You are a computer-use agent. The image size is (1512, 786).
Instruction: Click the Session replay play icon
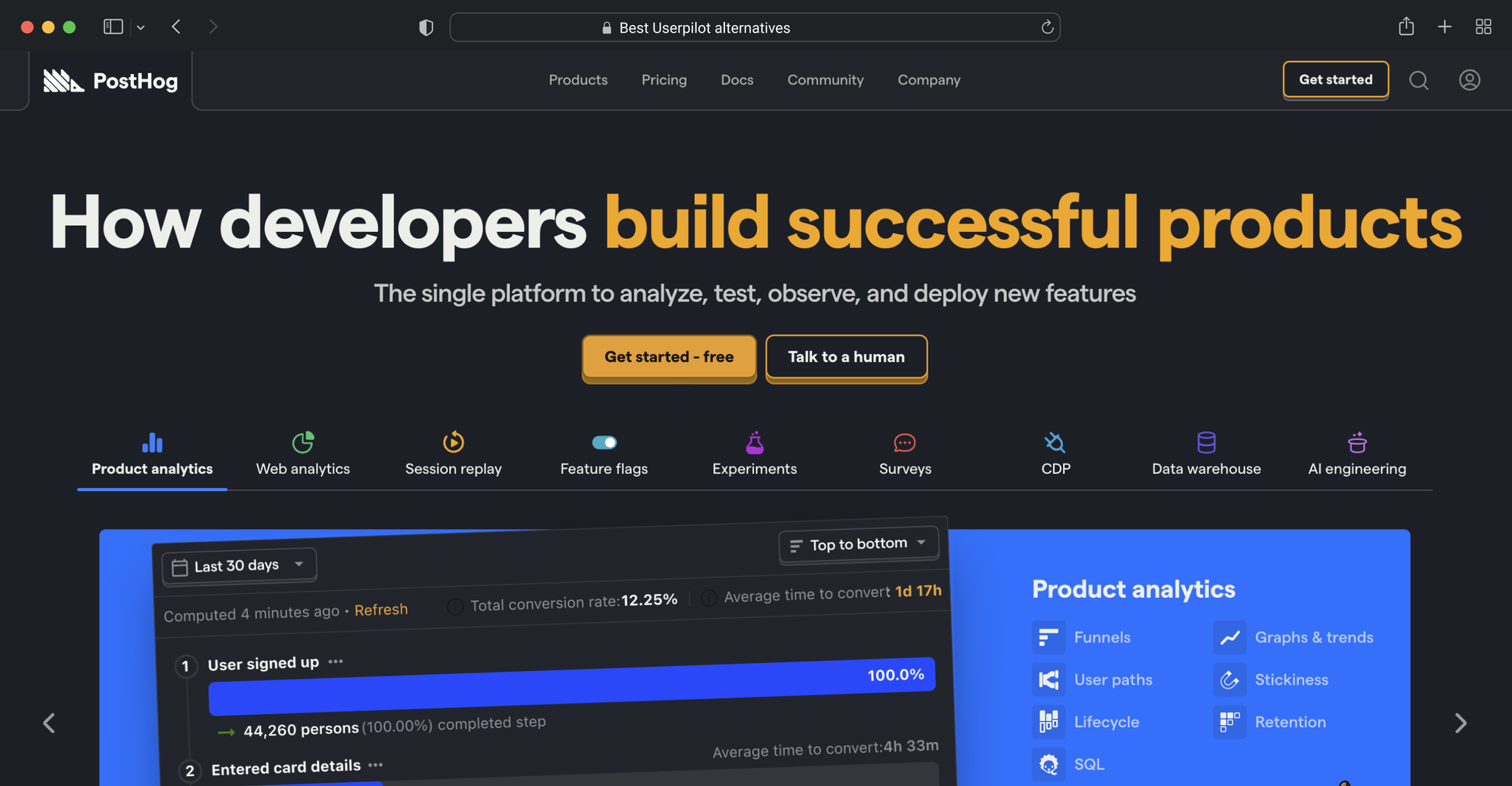coord(454,442)
